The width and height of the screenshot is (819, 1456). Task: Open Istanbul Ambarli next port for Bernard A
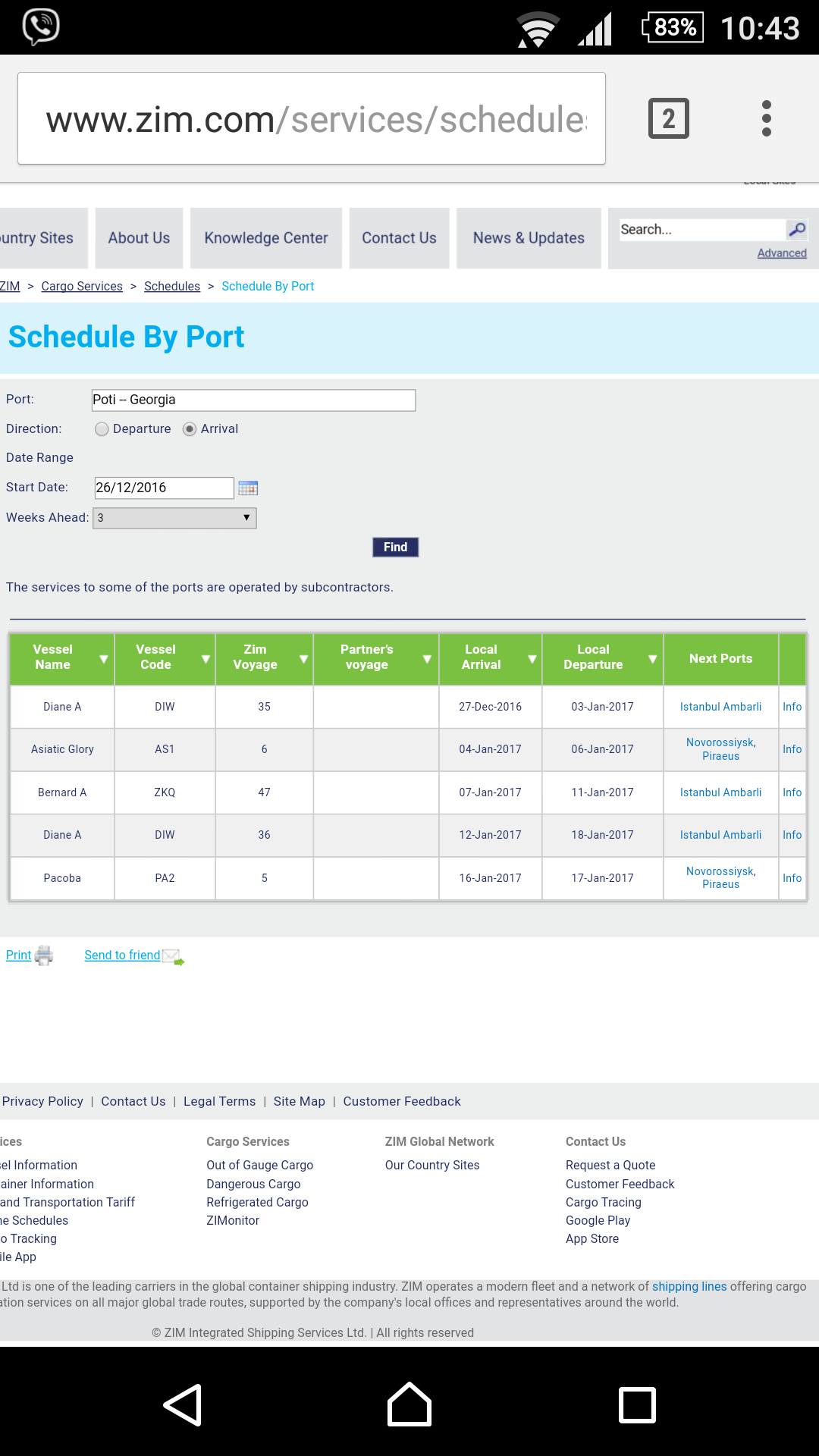720,792
